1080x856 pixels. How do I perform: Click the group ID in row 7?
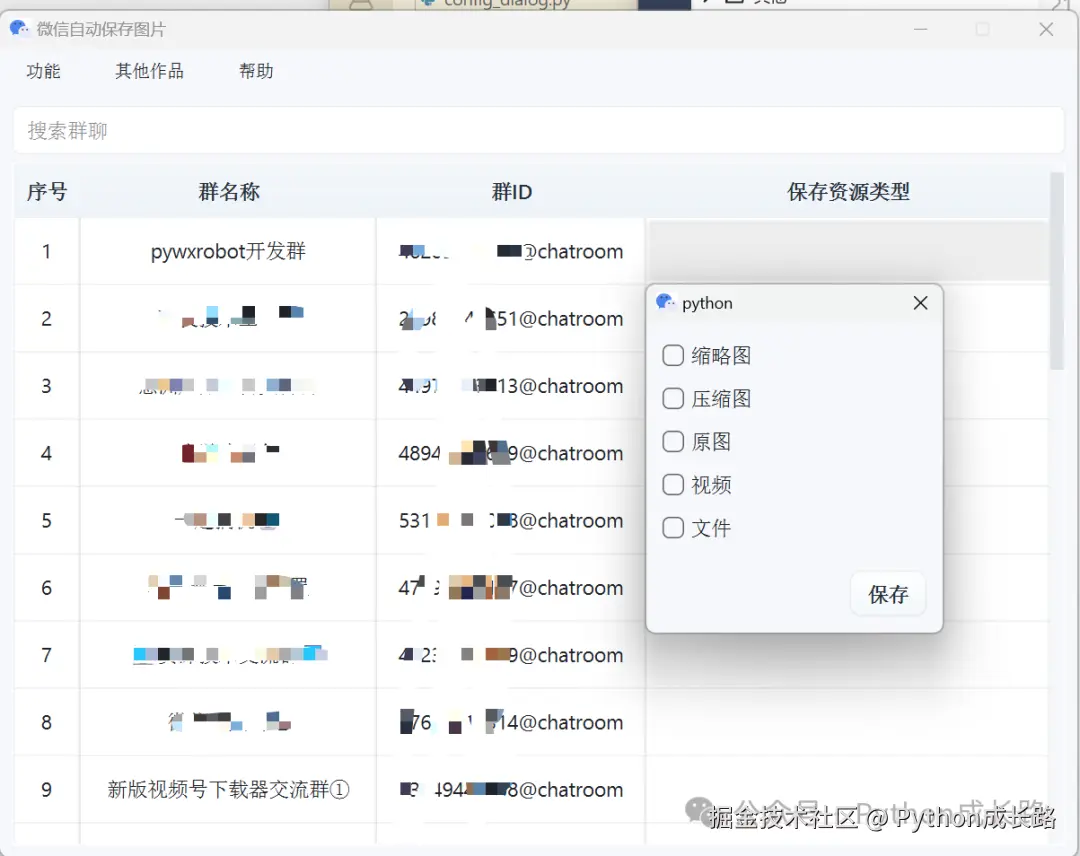coord(510,655)
